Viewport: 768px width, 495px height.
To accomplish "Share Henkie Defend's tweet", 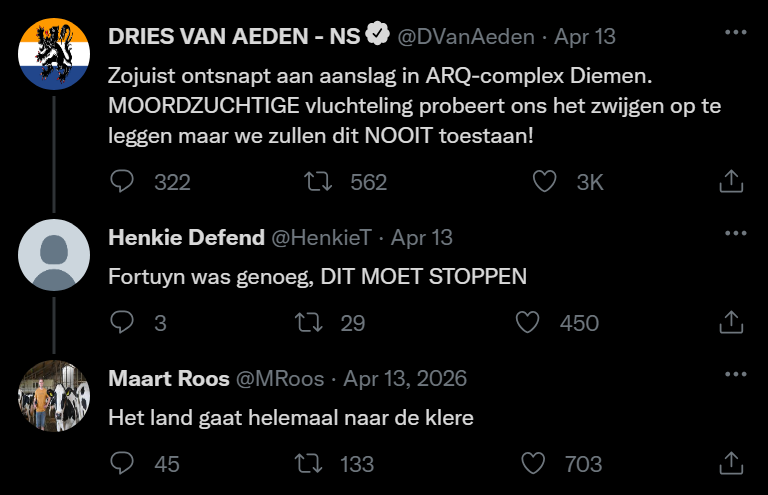I will tap(731, 322).
